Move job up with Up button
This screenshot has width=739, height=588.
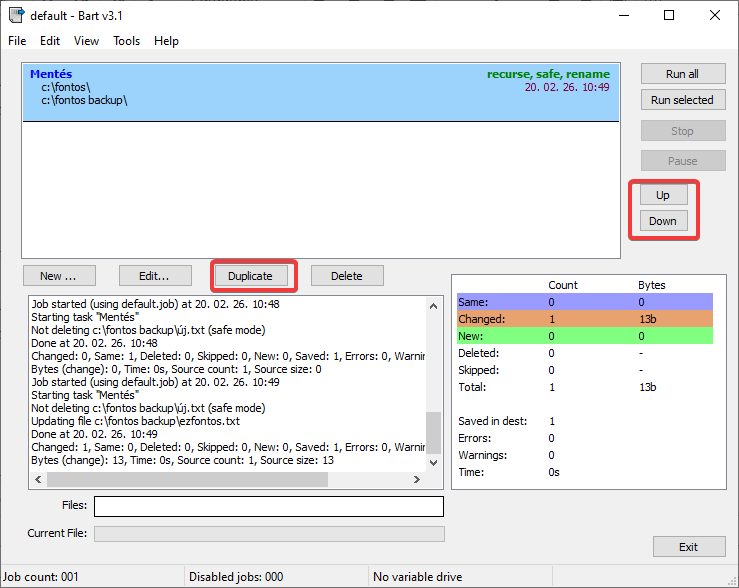[663, 195]
